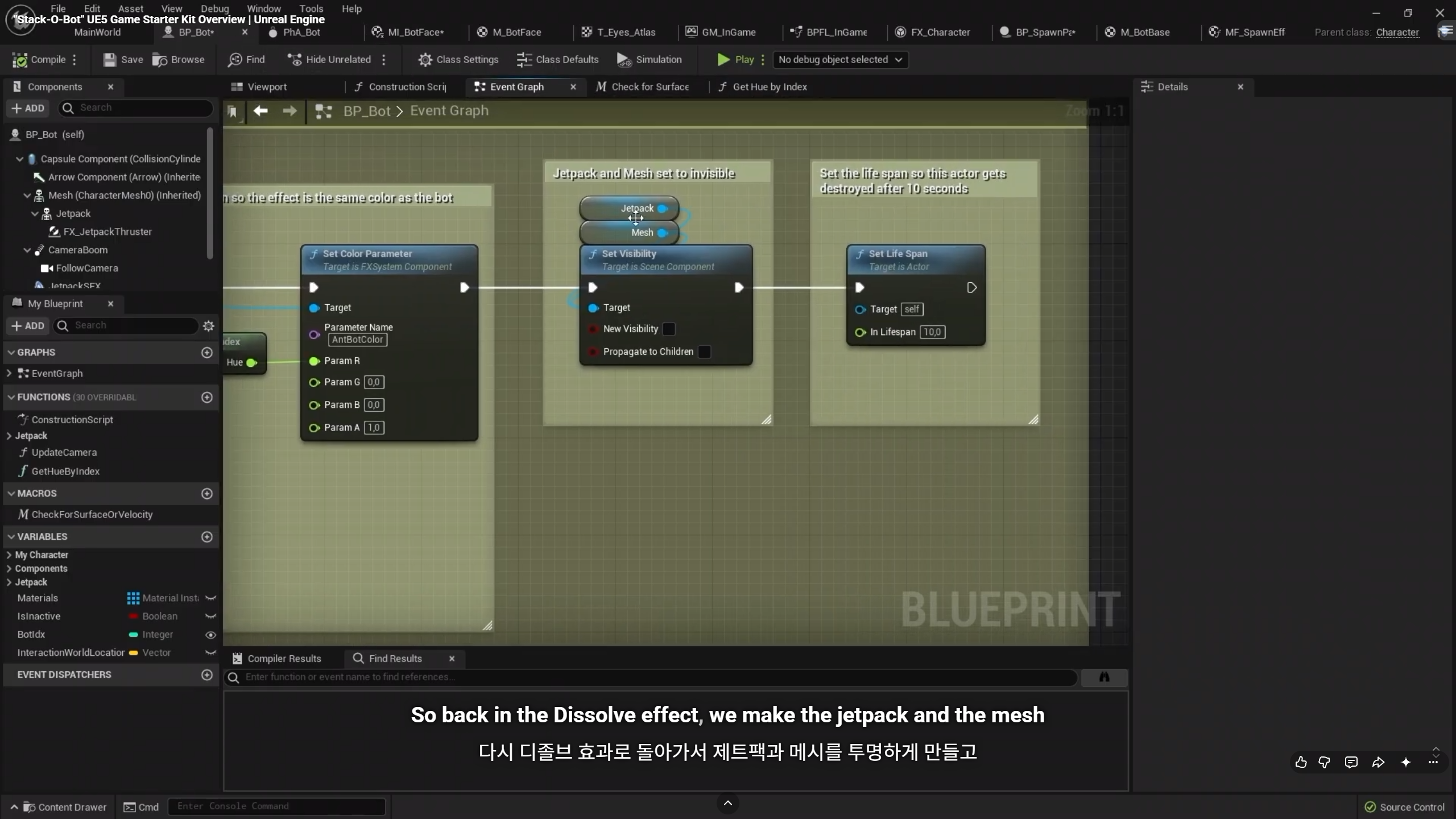Viewport: 1456px width, 819px height.
Task: Collapse the FUNCTIONS section
Action: (11, 397)
